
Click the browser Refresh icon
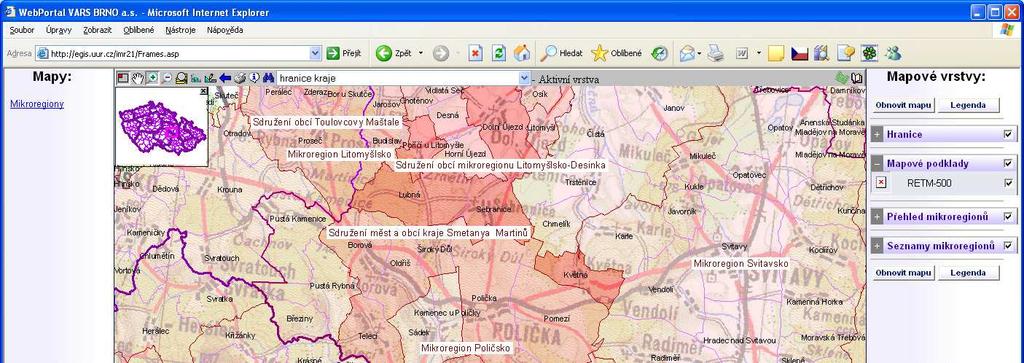[498, 54]
